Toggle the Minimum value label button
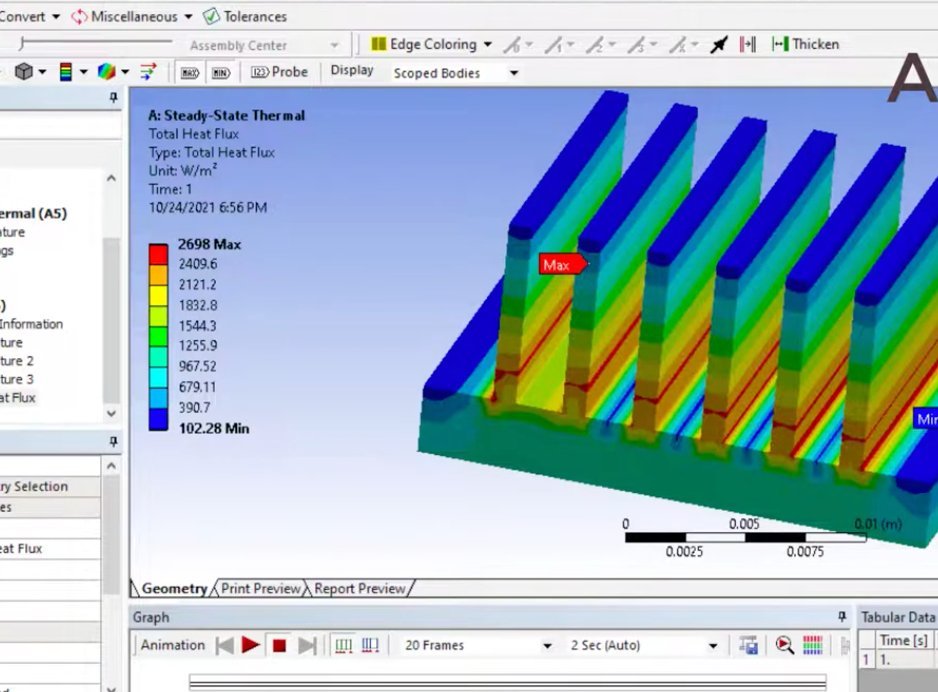The image size is (938, 692). coord(221,72)
